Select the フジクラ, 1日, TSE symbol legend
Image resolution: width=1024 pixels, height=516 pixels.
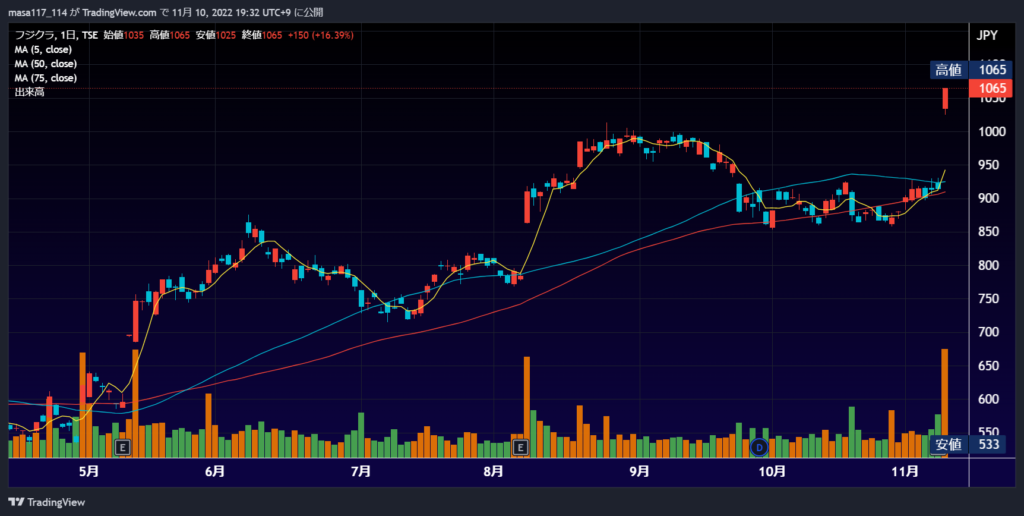tap(56, 35)
